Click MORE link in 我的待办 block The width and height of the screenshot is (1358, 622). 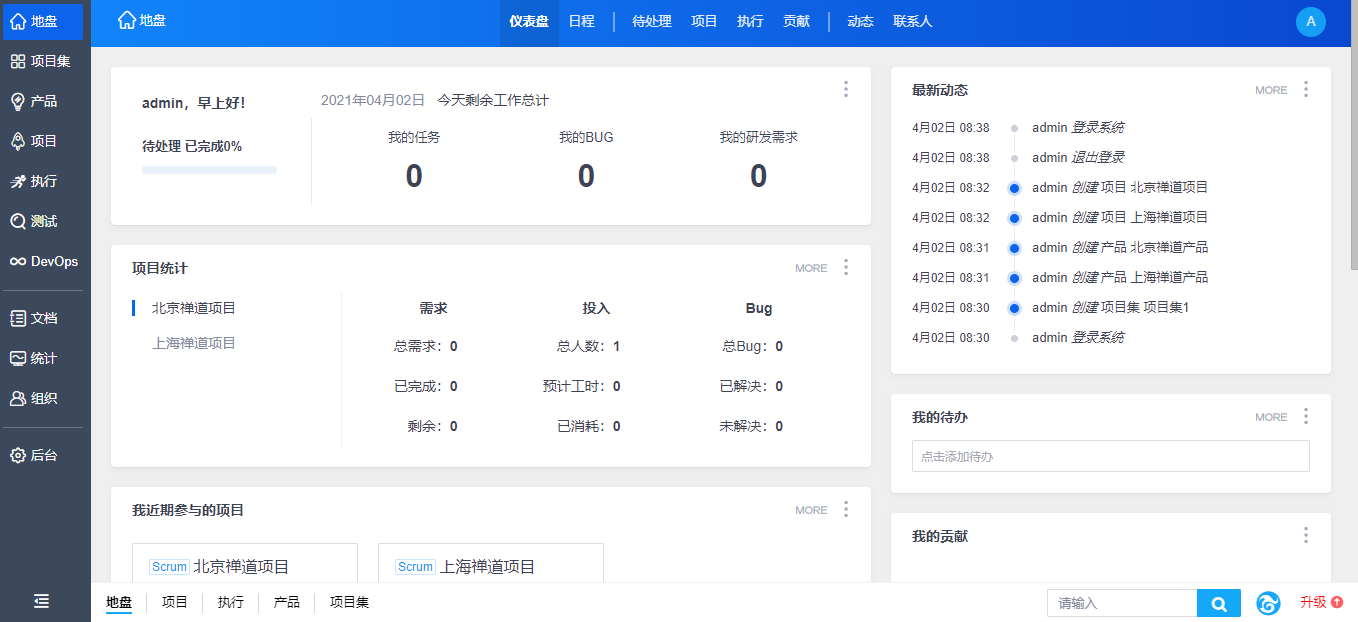point(1271,417)
